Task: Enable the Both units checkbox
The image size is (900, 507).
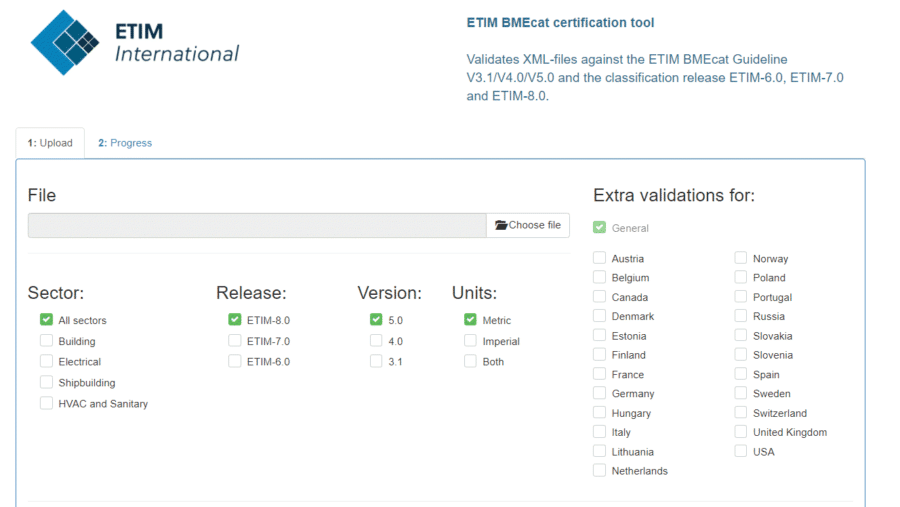Action: (470, 362)
